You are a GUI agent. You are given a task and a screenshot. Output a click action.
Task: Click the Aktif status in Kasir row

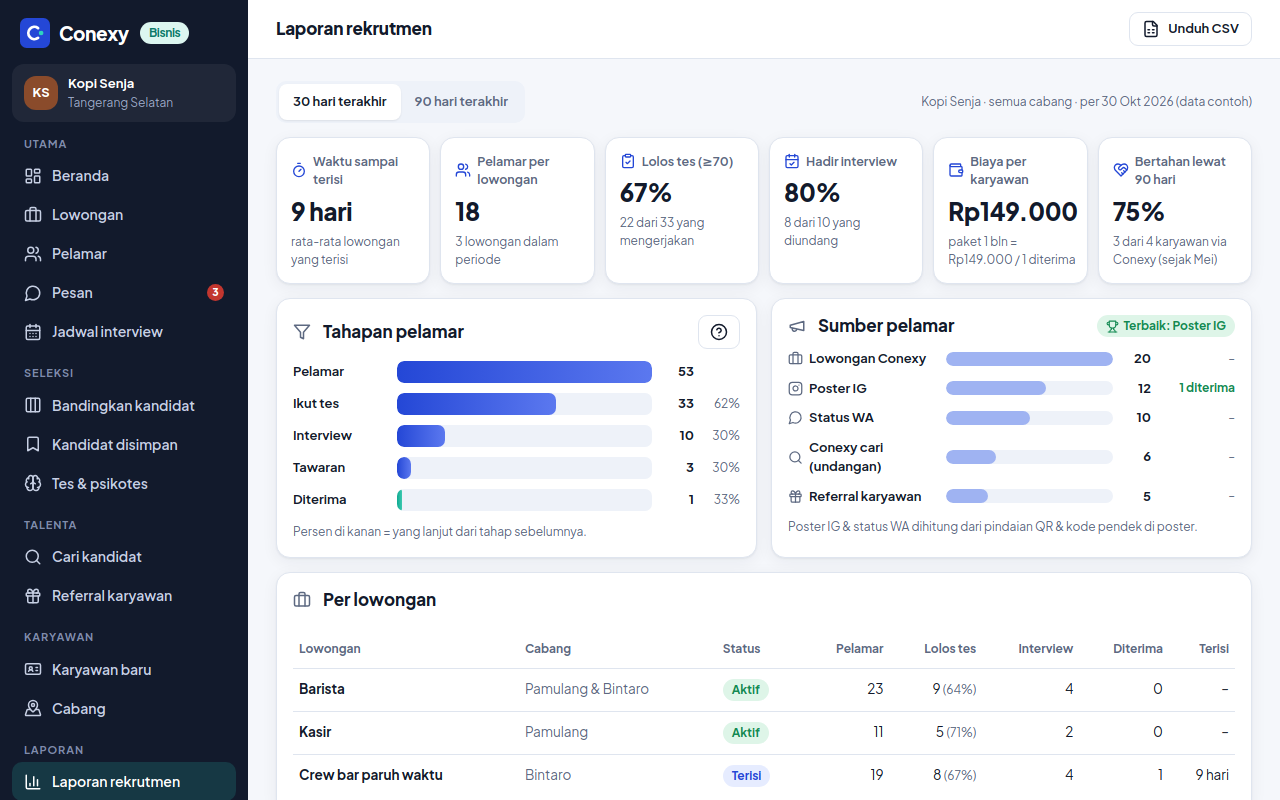[x=746, y=732]
